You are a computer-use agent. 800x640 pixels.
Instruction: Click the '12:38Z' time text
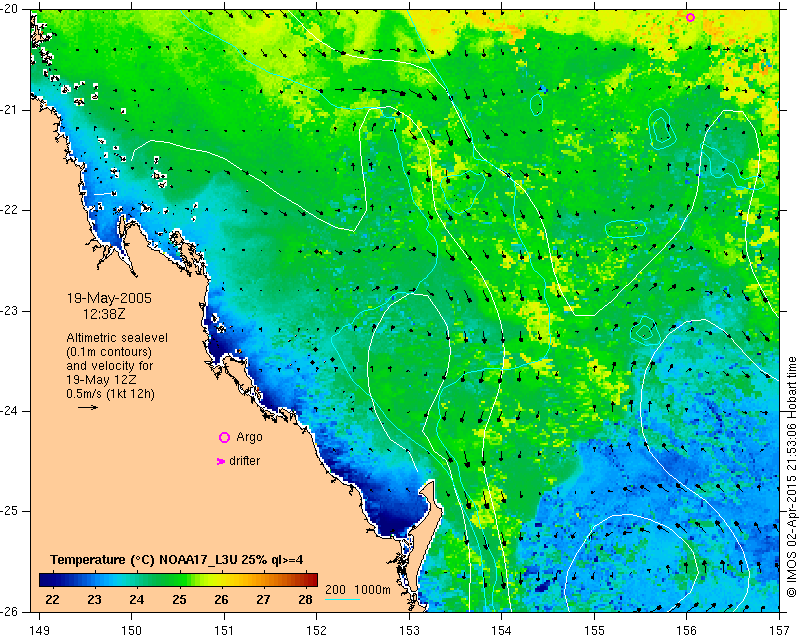[104, 314]
